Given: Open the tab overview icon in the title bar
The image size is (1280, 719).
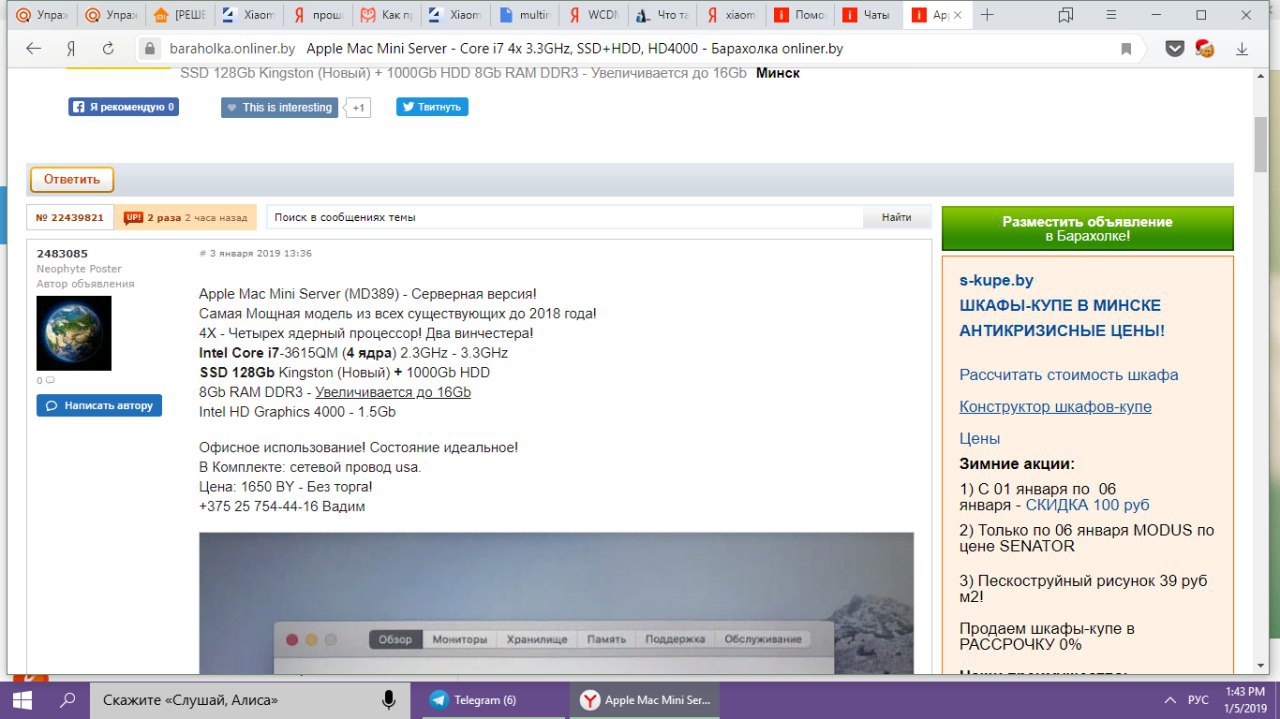Looking at the screenshot, I should (1065, 15).
